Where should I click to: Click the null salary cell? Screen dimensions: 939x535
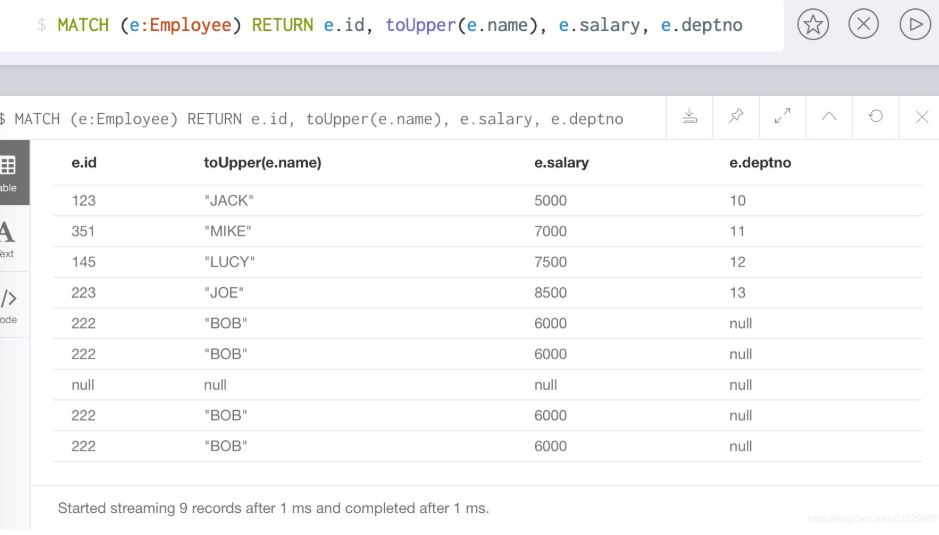(546, 385)
